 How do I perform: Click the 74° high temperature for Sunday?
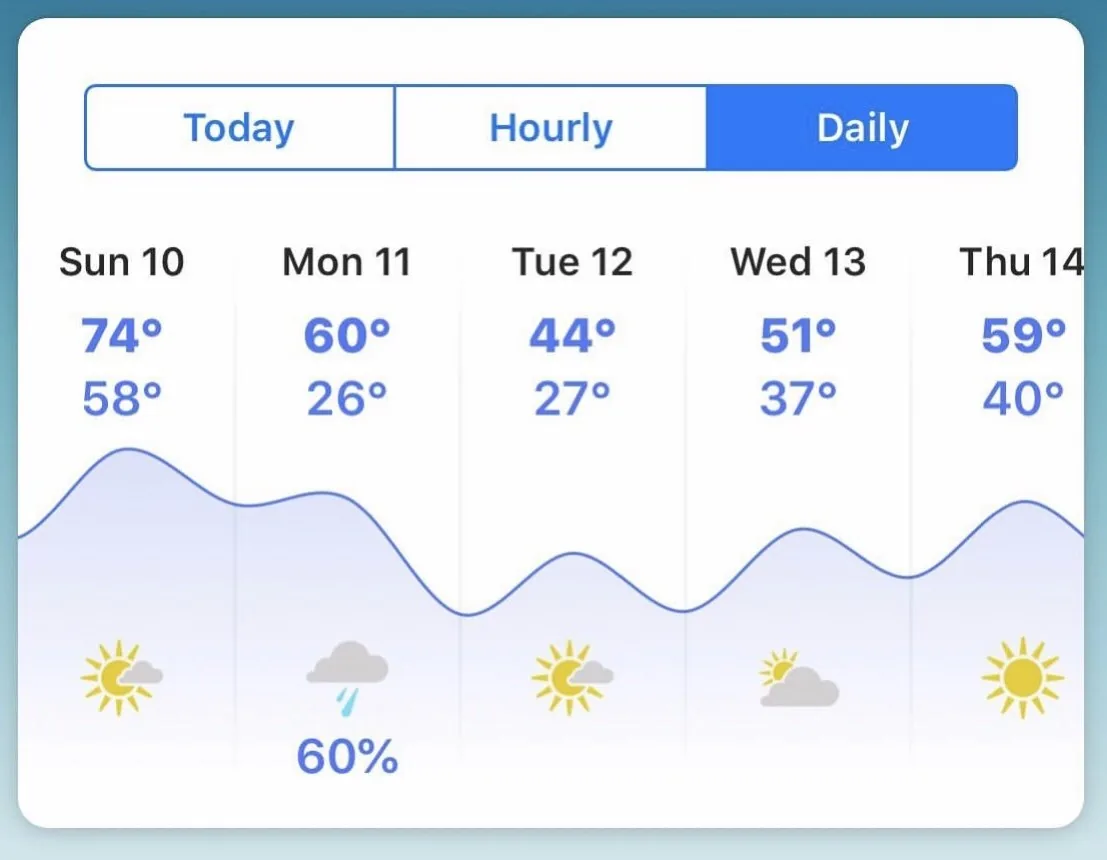coord(121,335)
